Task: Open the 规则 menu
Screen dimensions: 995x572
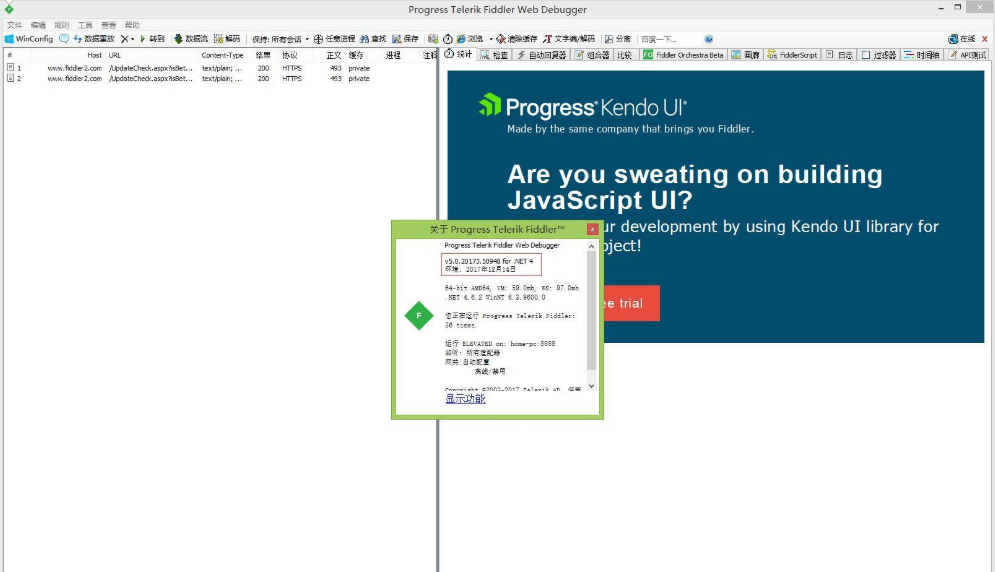Action: 62,25
